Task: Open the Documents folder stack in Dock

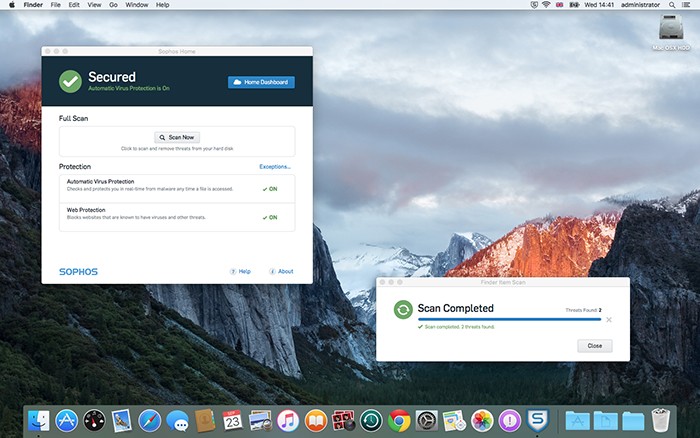Action: click(605, 421)
